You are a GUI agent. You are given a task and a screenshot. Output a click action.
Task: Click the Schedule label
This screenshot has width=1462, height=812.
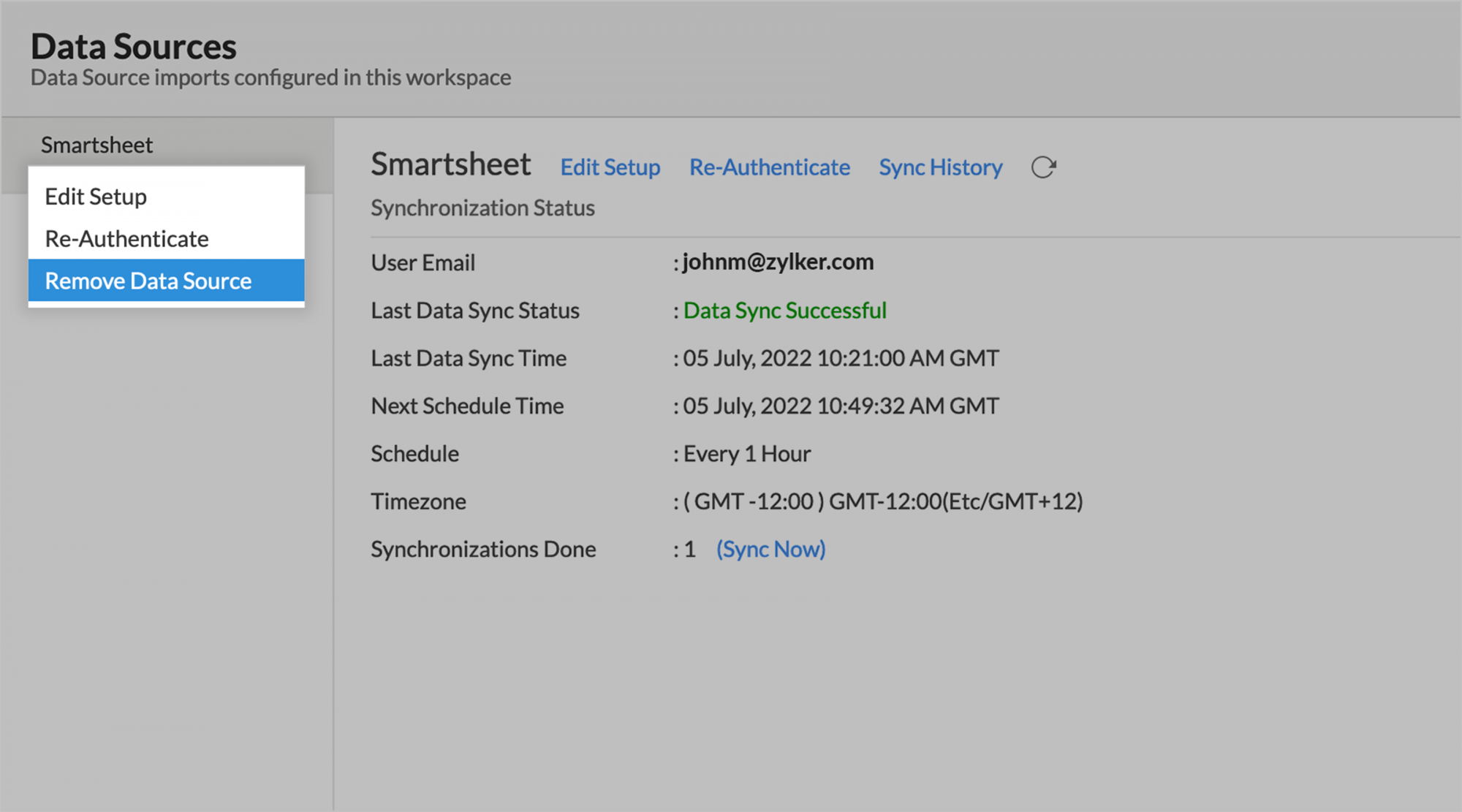tap(414, 454)
